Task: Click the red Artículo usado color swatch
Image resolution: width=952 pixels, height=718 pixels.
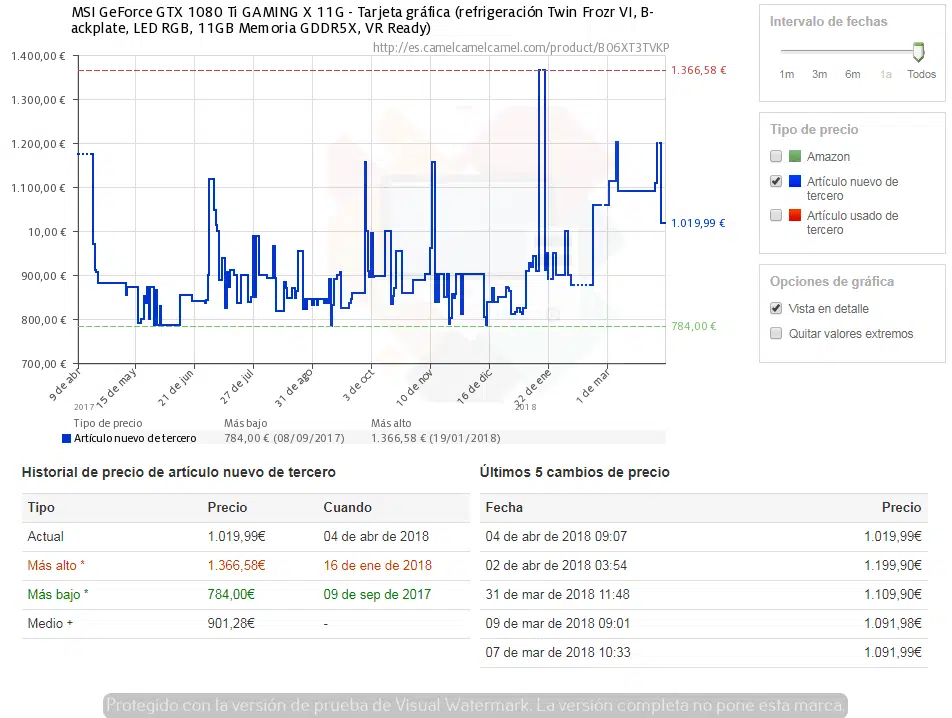Action: [x=795, y=215]
